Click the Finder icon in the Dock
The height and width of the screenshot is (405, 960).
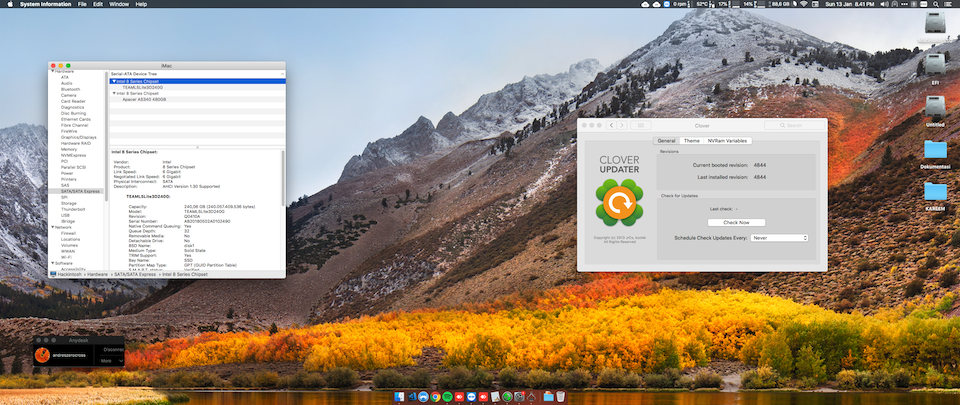pos(399,397)
